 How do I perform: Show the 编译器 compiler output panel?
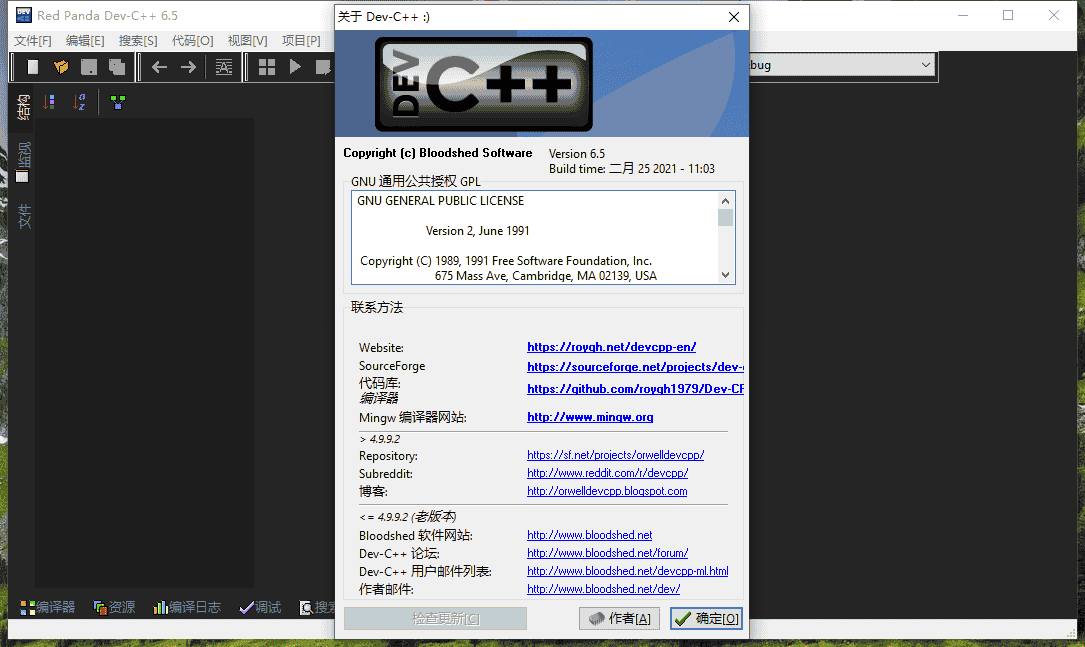(x=47, y=606)
